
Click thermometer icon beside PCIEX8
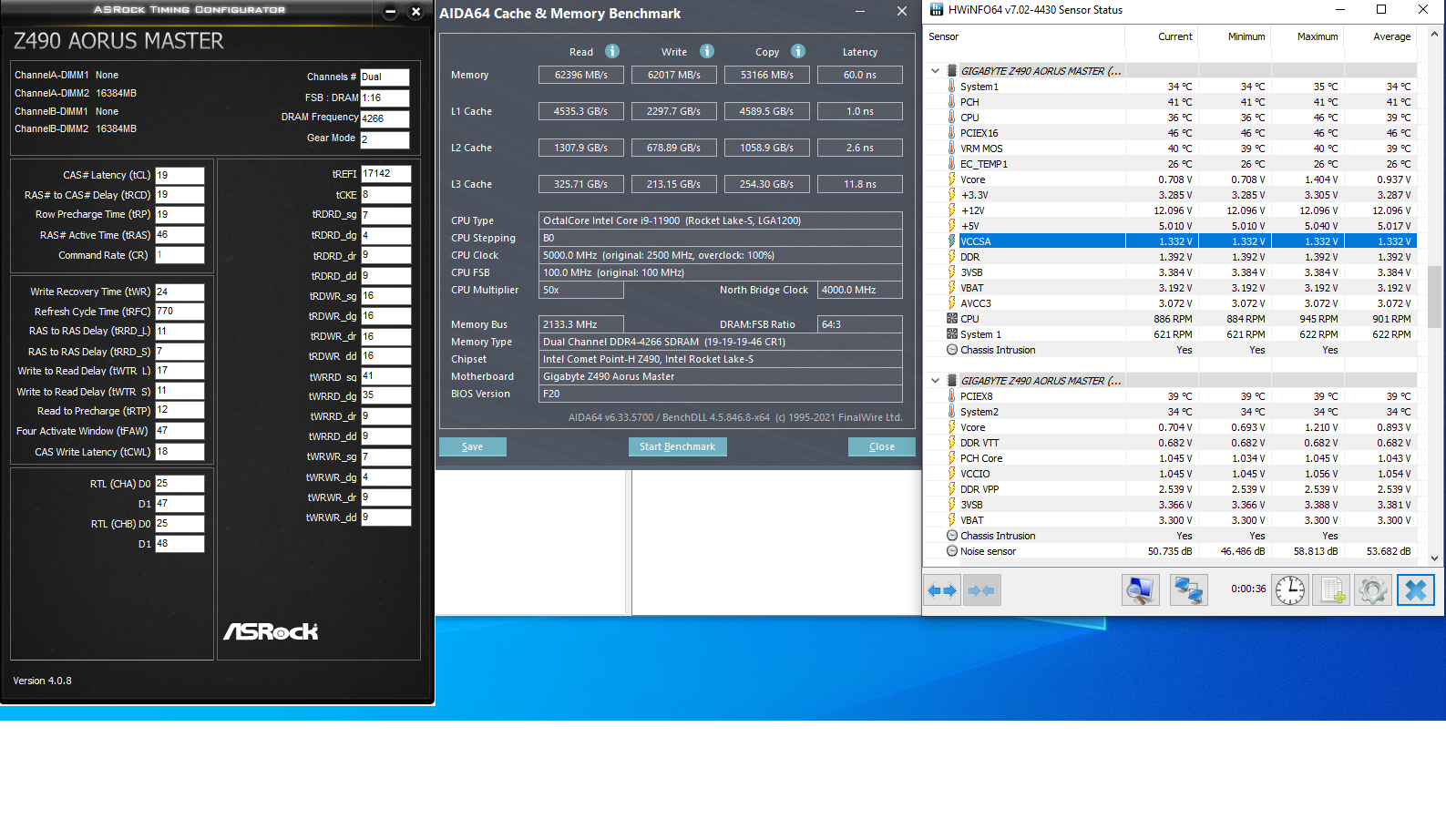click(x=952, y=396)
